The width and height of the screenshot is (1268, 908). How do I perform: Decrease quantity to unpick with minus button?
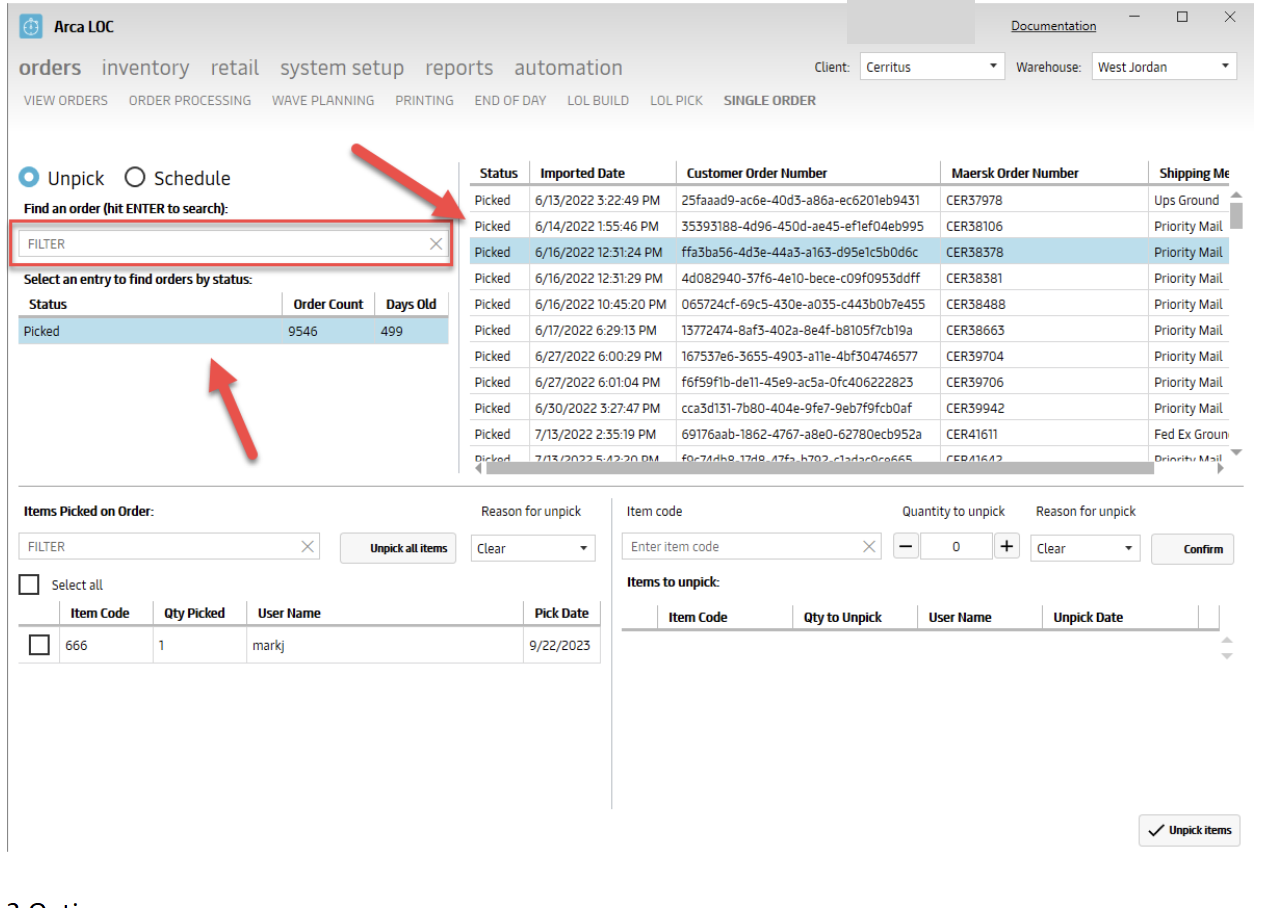click(x=906, y=547)
